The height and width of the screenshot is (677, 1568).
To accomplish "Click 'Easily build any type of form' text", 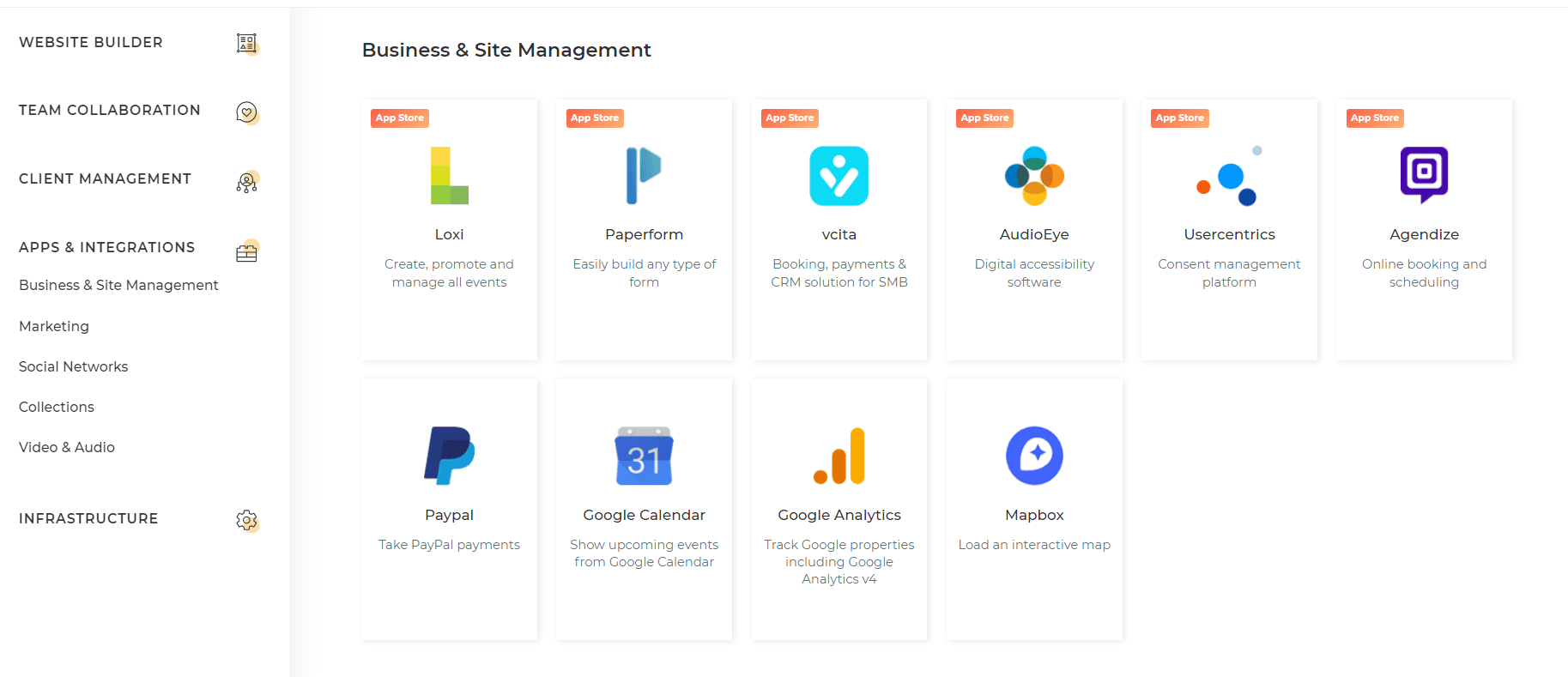I will pyautogui.click(x=644, y=273).
